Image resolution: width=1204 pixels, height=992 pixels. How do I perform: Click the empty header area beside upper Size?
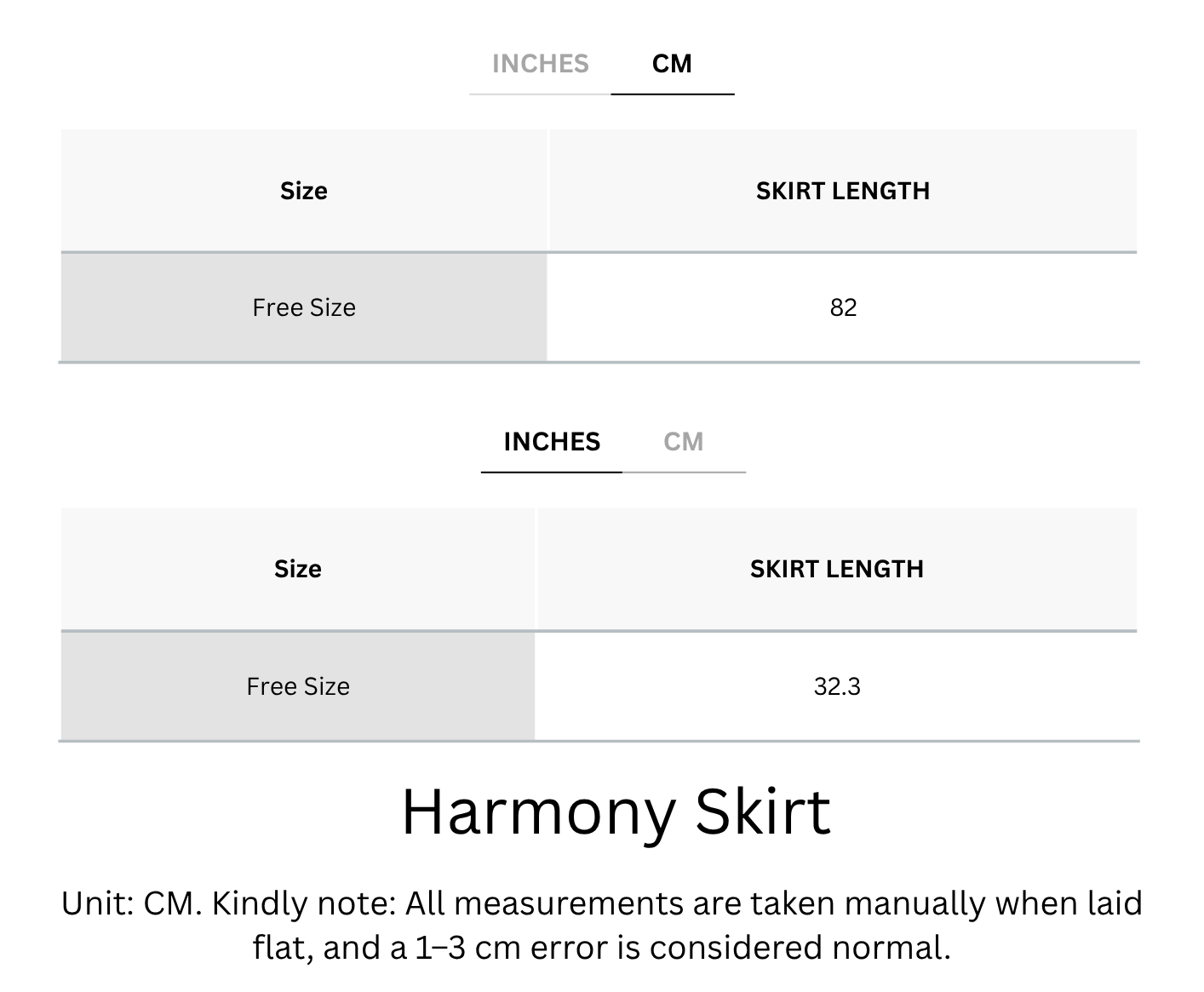[170, 191]
